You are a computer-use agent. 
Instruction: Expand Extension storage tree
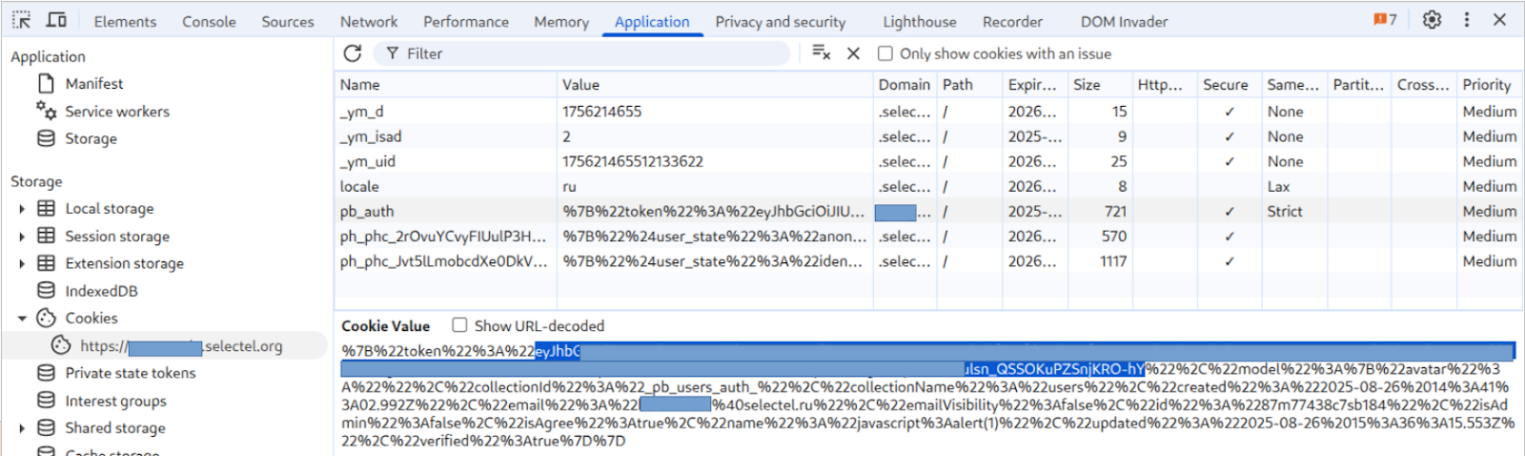pos(23,263)
